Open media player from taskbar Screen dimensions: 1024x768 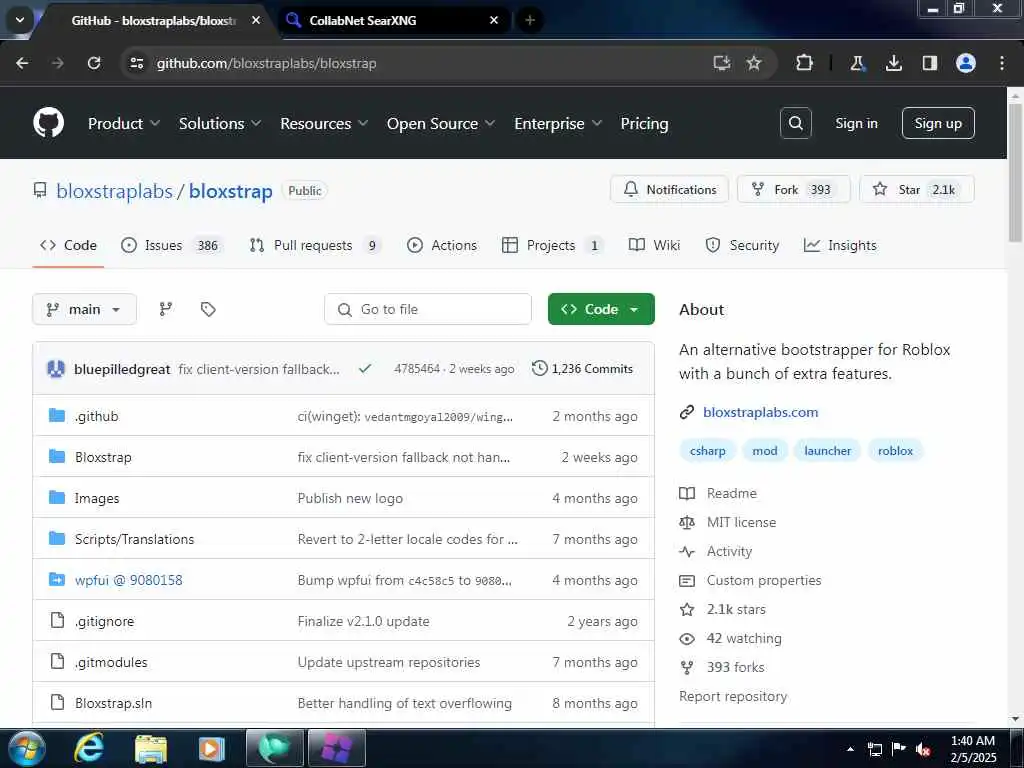pos(211,748)
